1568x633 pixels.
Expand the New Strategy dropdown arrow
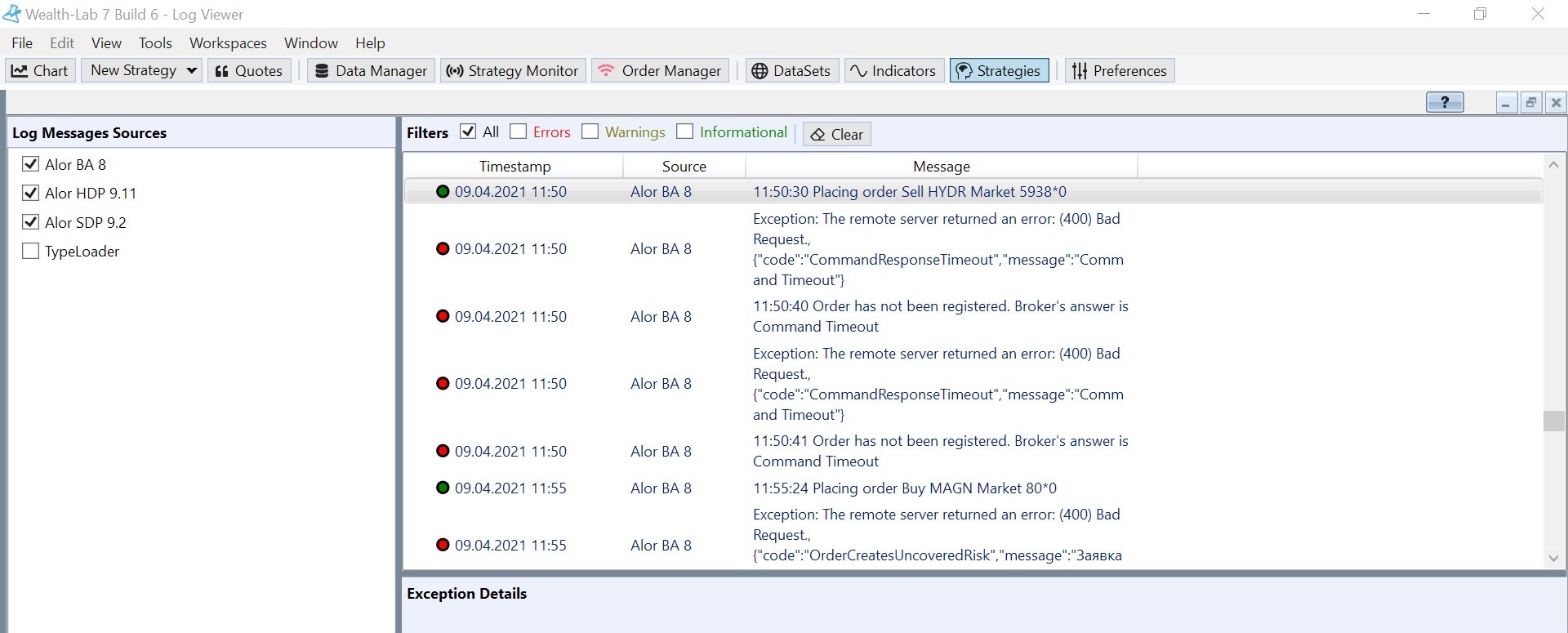pyautogui.click(x=192, y=71)
